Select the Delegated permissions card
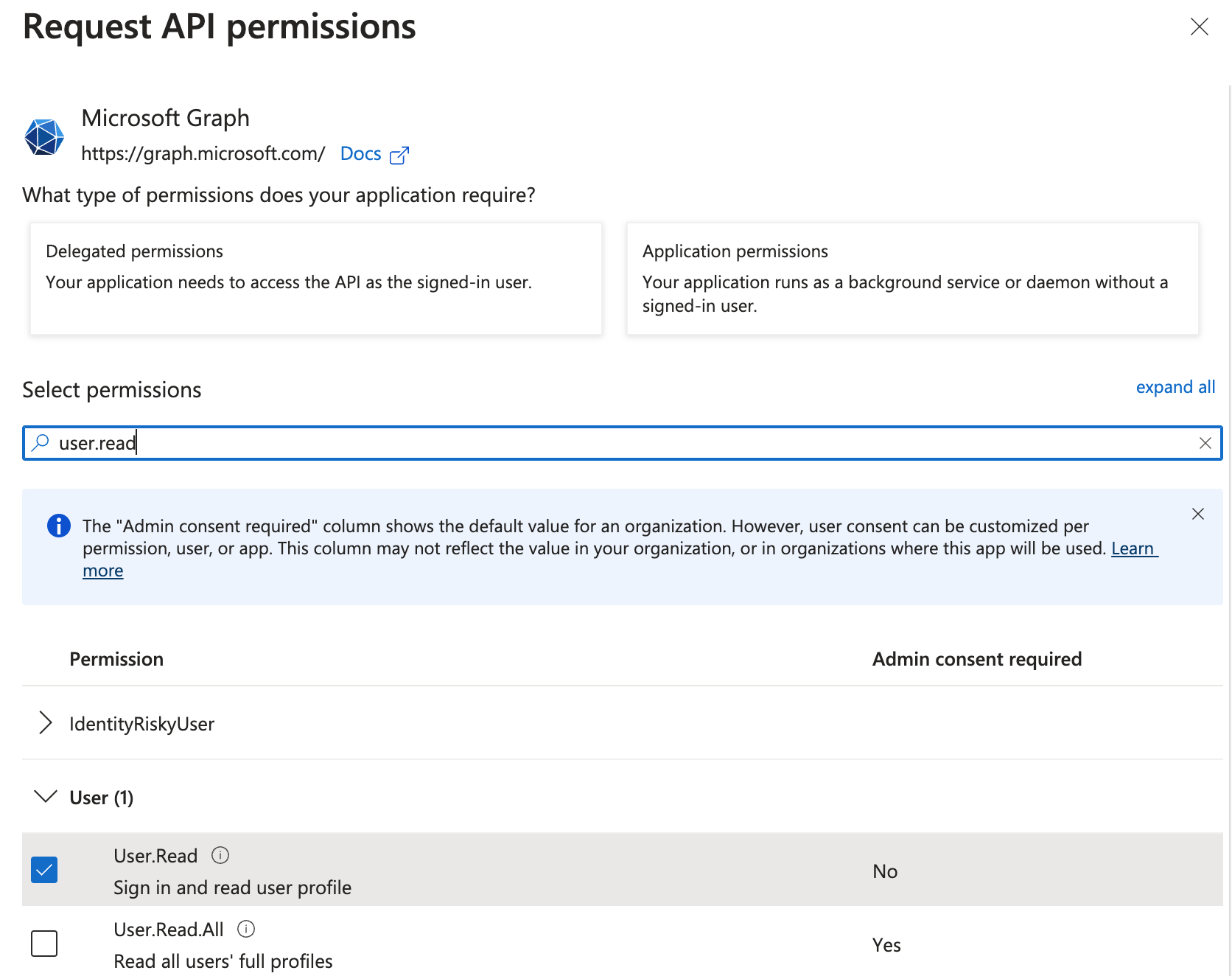The height and width of the screenshot is (976, 1232). point(315,279)
